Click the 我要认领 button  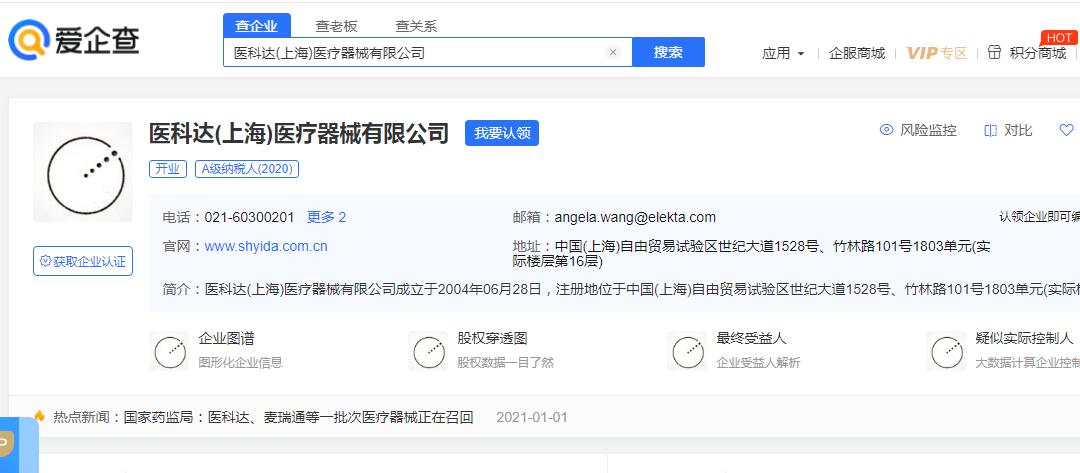point(502,133)
